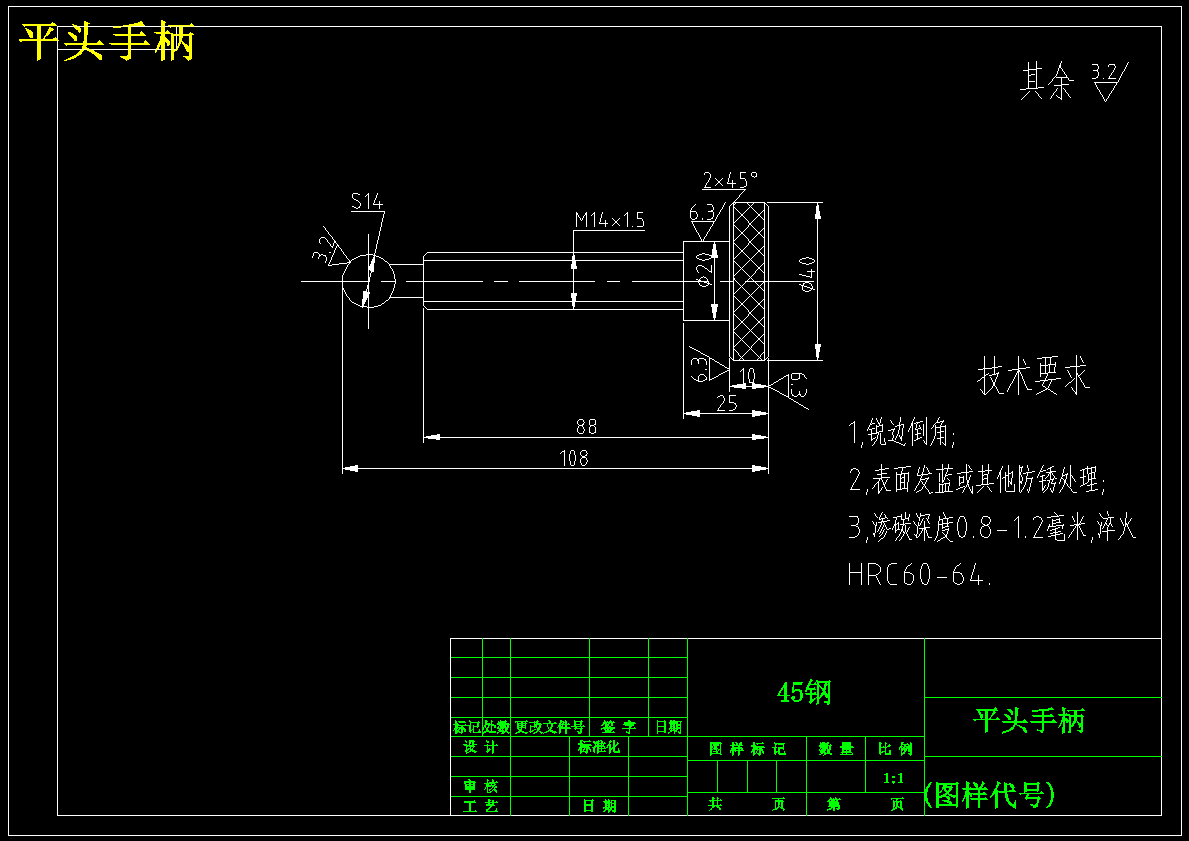Click the 第 sheet number label

833,804
